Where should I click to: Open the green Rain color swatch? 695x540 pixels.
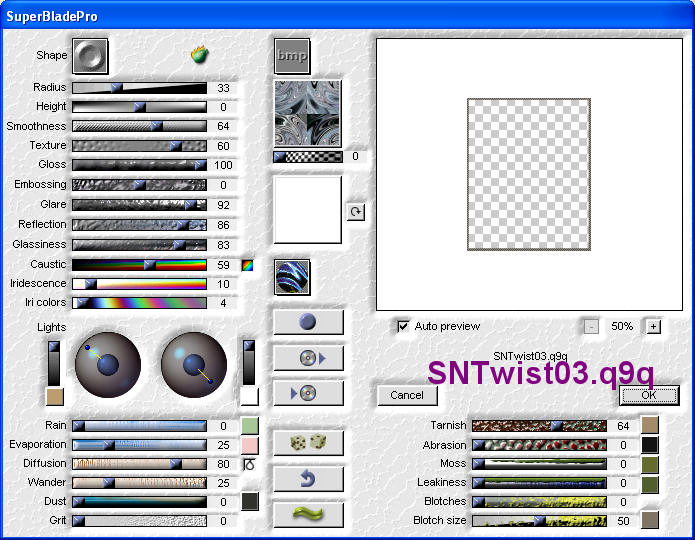[250, 426]
